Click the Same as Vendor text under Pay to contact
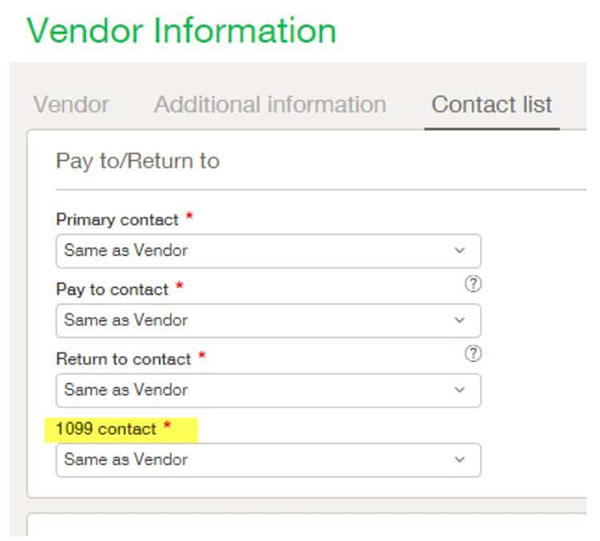600x541 pixels. tap(126, 321)
